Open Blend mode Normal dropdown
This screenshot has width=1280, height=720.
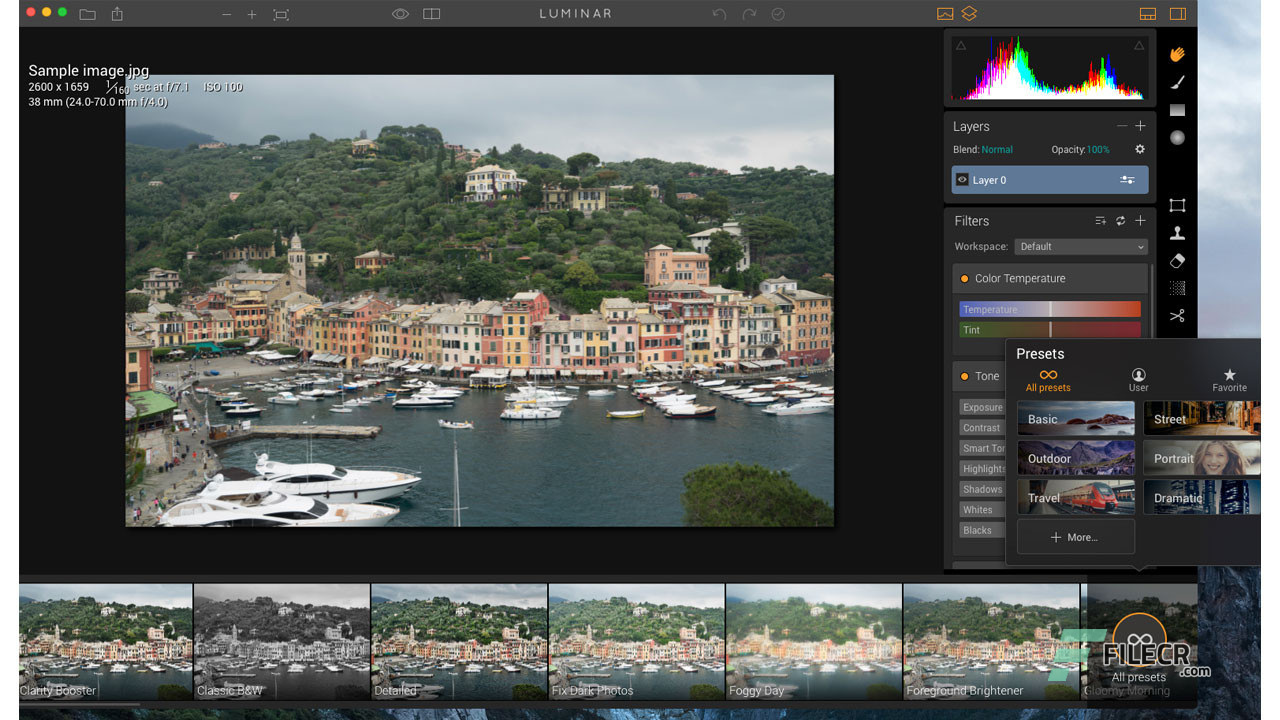996,150
